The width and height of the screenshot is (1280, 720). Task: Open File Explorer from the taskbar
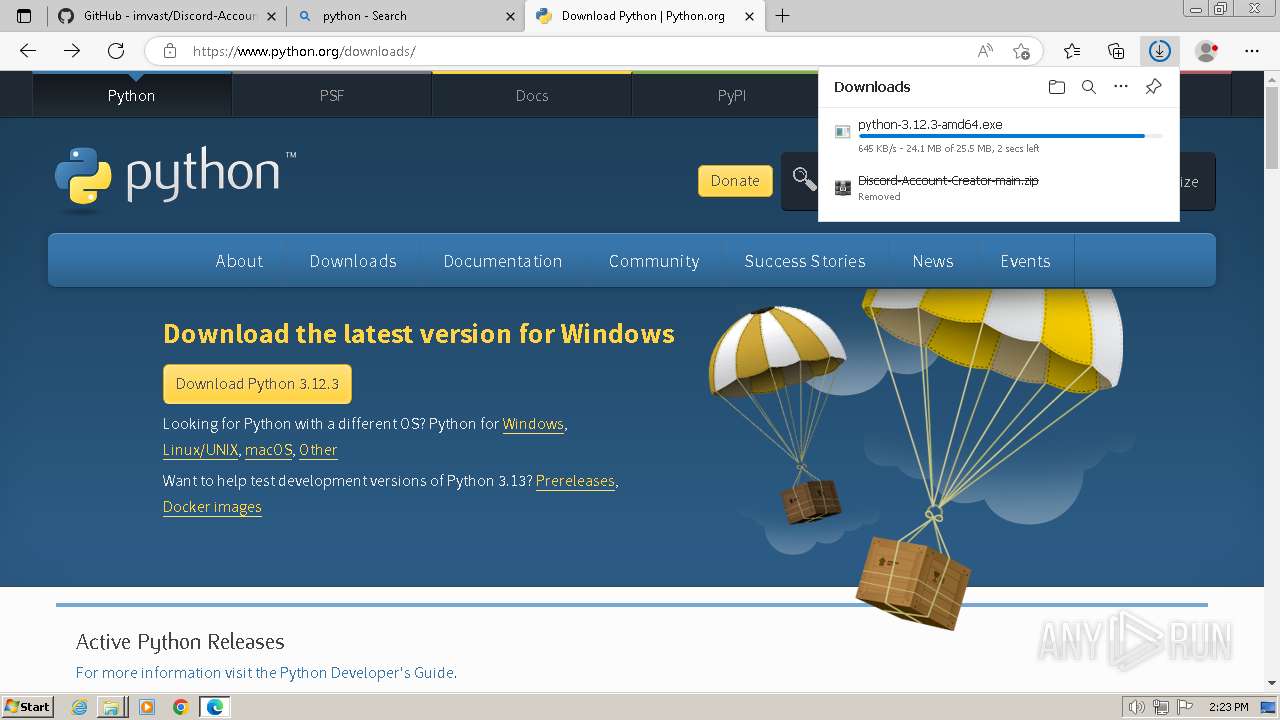coord(111,707)
